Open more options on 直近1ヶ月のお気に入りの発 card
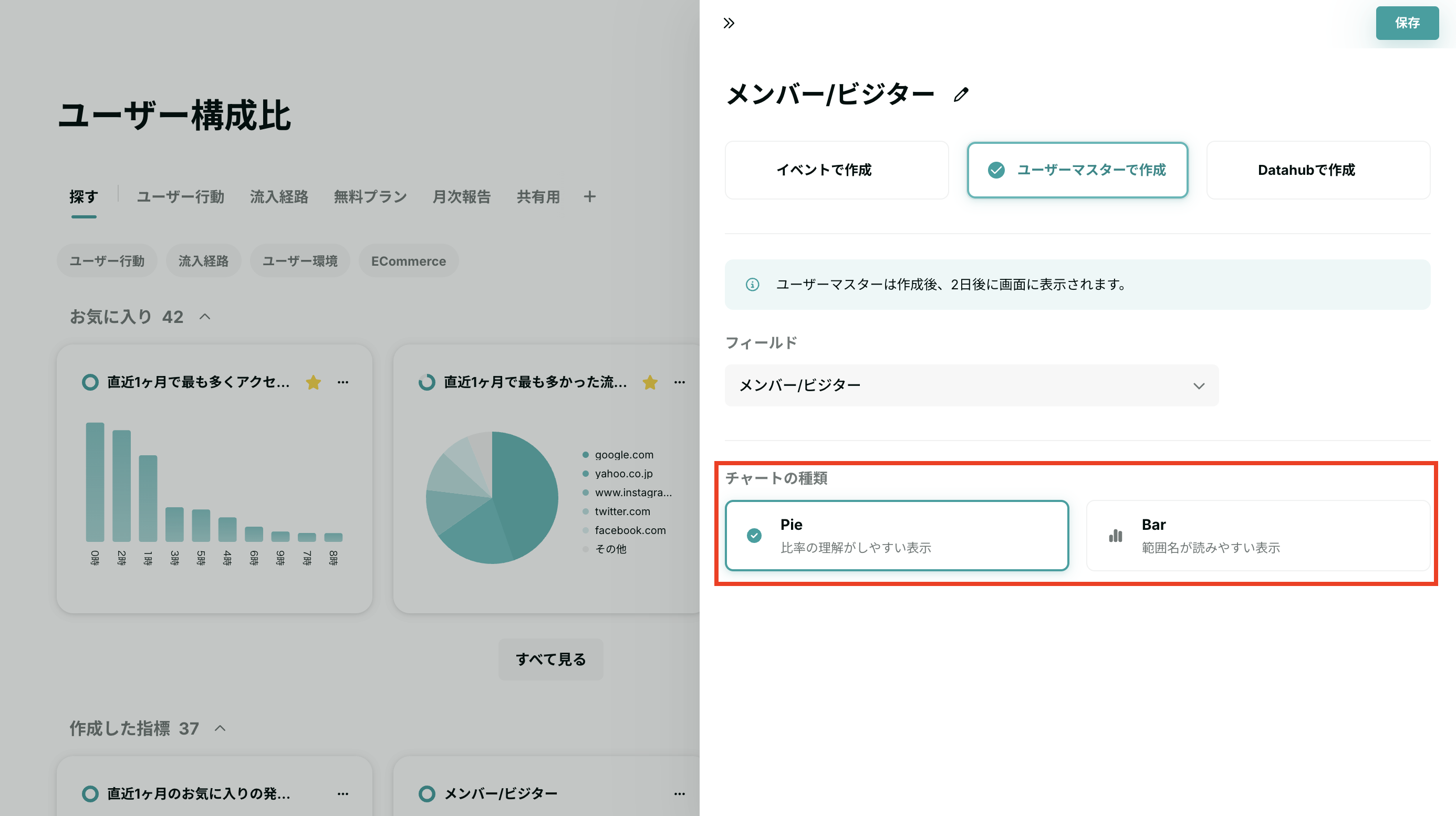Viewport: 1456px width, 816px height. point(342,794)
